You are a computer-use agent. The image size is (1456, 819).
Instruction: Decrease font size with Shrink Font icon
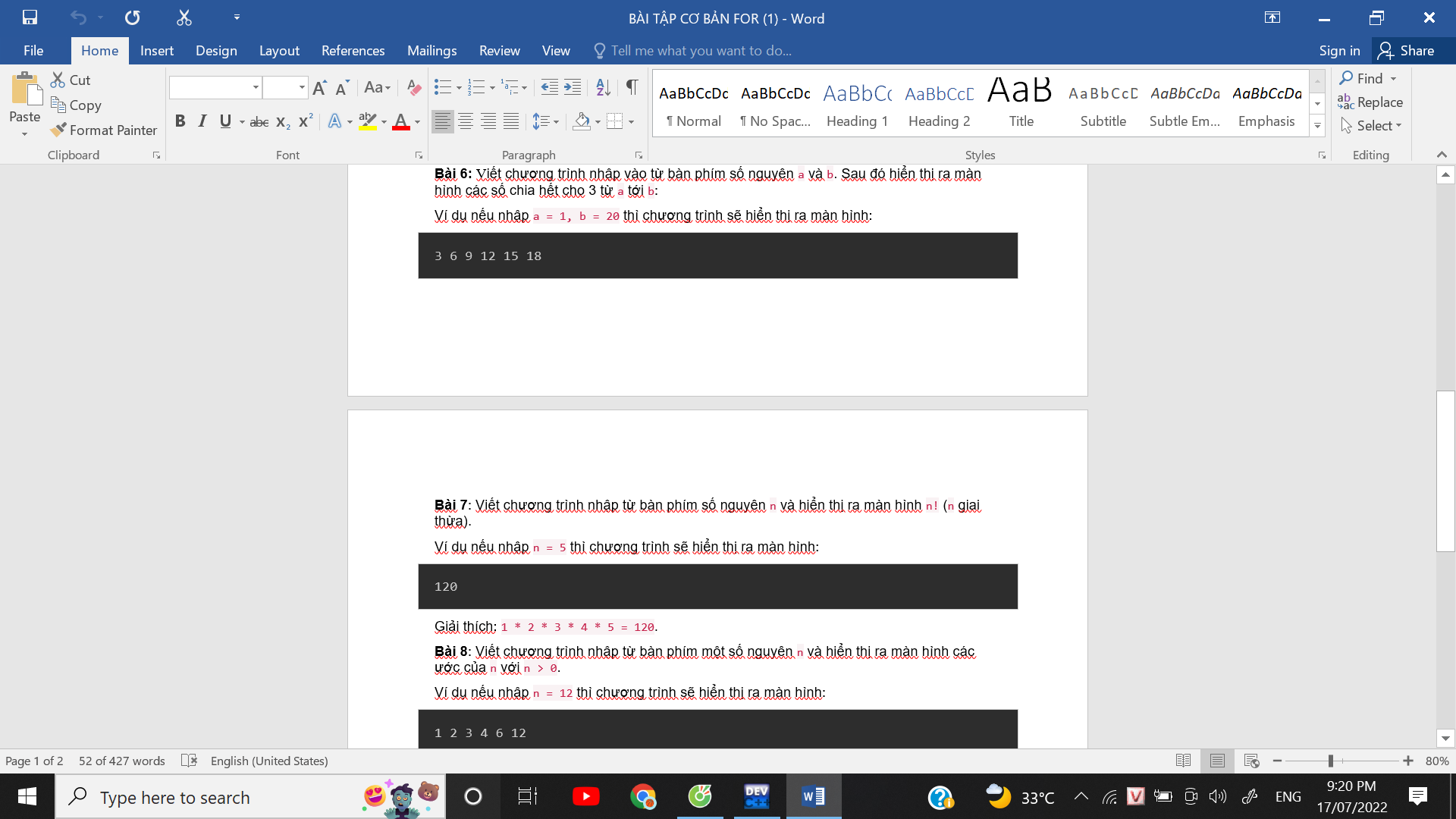342,88
